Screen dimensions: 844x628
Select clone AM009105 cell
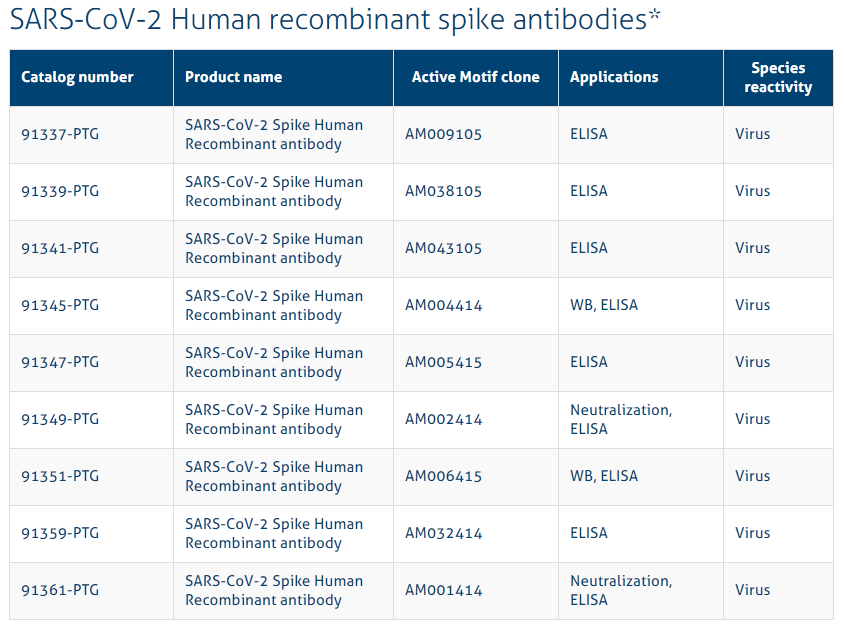point(444,134)
